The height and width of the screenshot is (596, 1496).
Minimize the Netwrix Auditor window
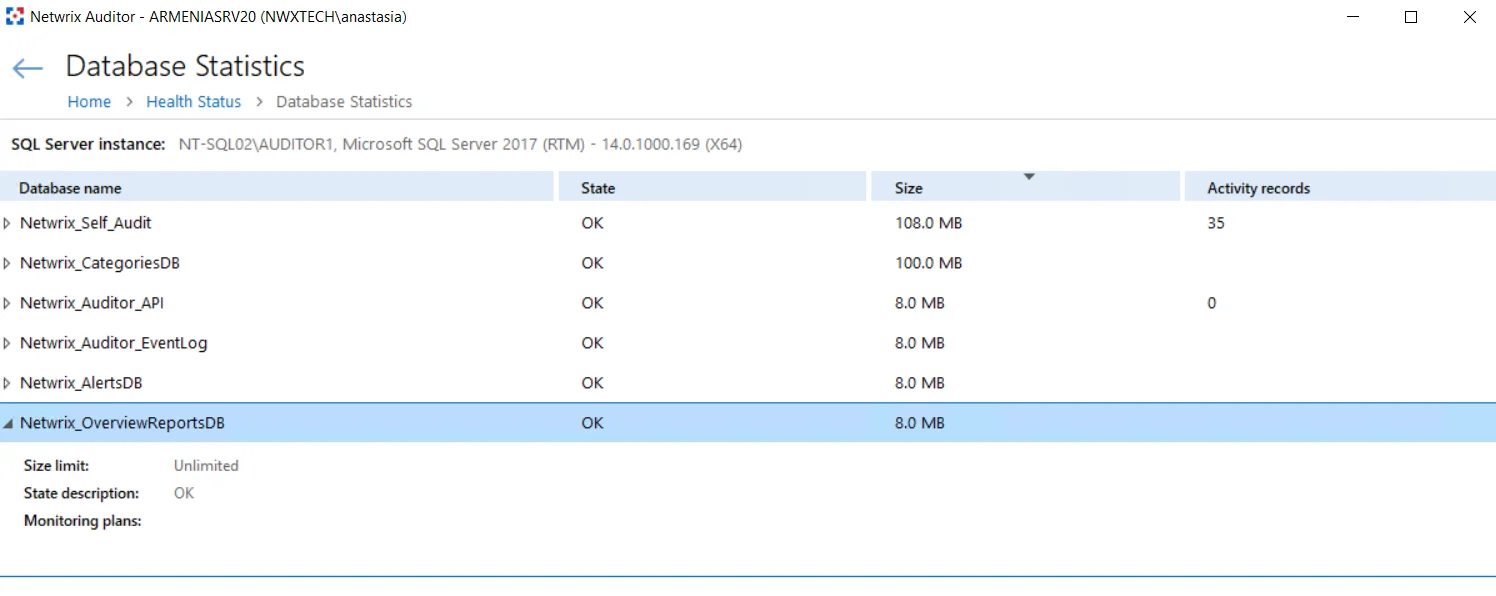[x=1352, y=17]
